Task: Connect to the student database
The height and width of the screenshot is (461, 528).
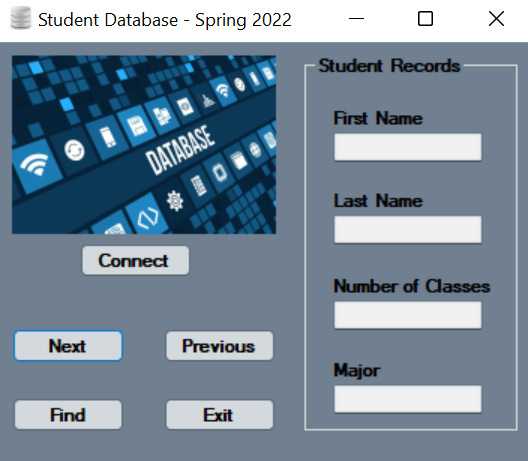Action: [136, 260]
